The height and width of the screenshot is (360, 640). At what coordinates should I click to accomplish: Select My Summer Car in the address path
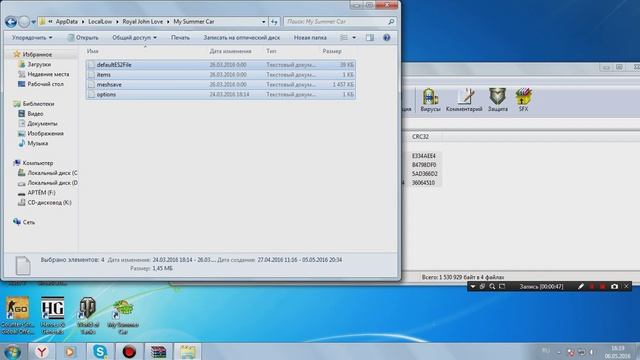pos(194,22)
